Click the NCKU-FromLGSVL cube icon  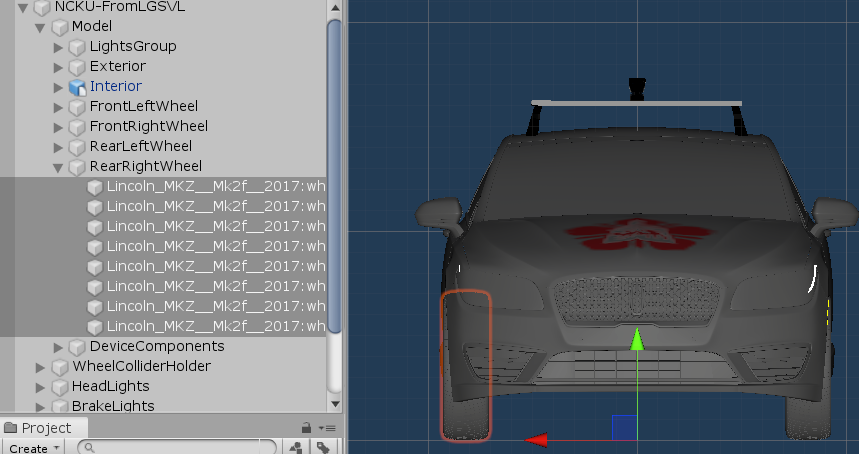(x=42, y=7)
